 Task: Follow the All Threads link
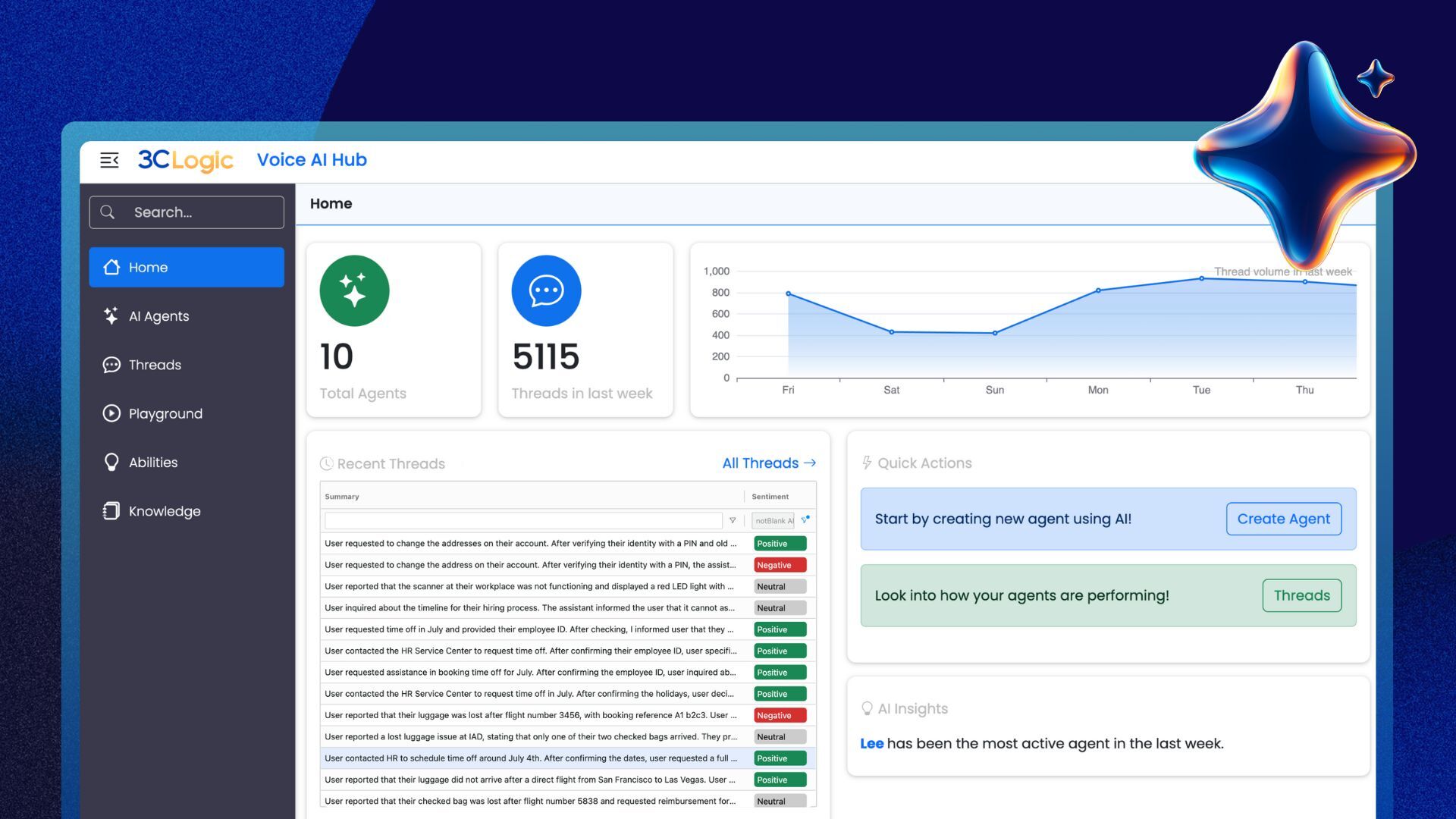(x=768, y=463)
